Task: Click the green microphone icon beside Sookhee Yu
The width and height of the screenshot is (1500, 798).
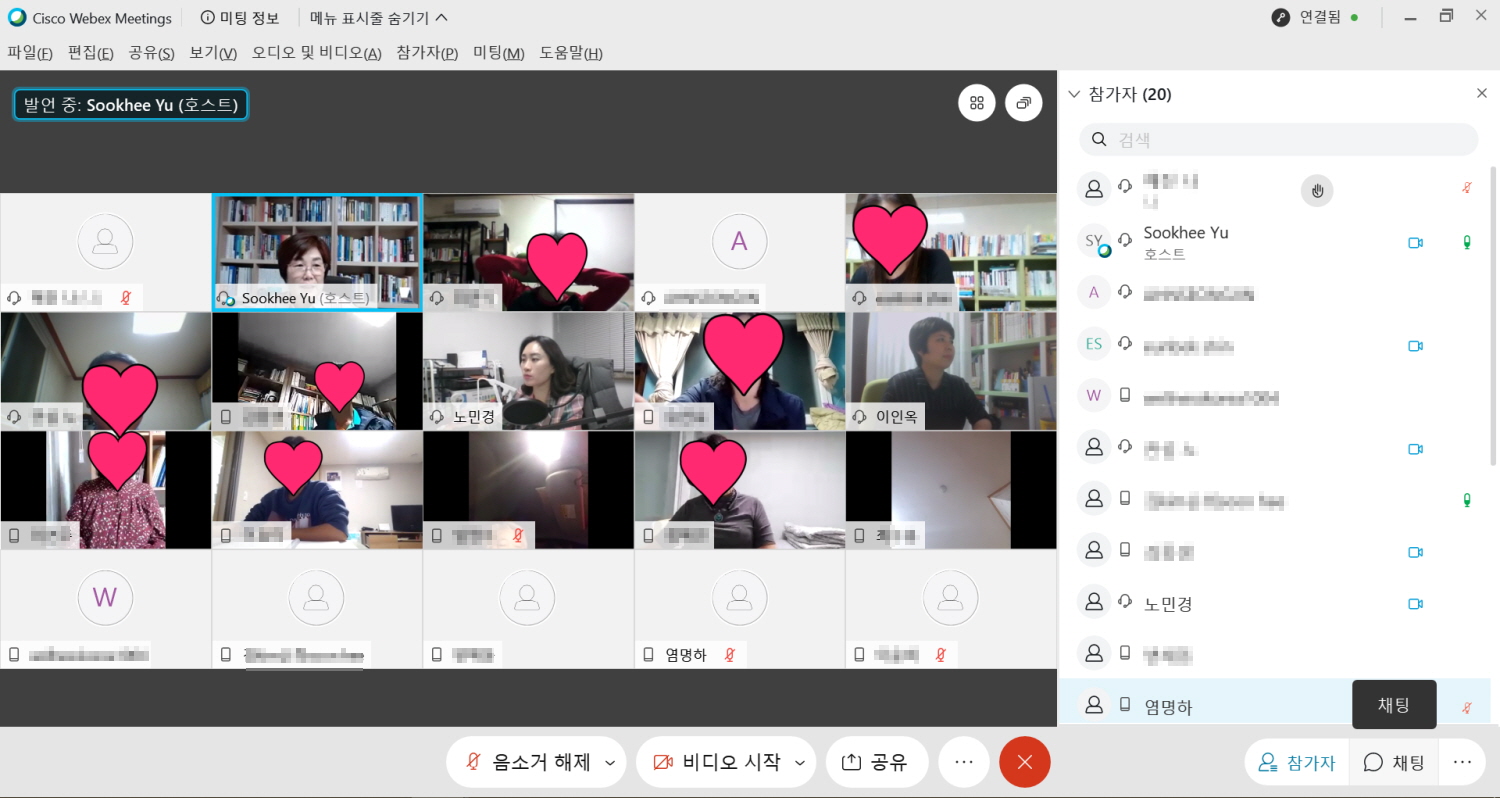Action: coord(1467,242)
